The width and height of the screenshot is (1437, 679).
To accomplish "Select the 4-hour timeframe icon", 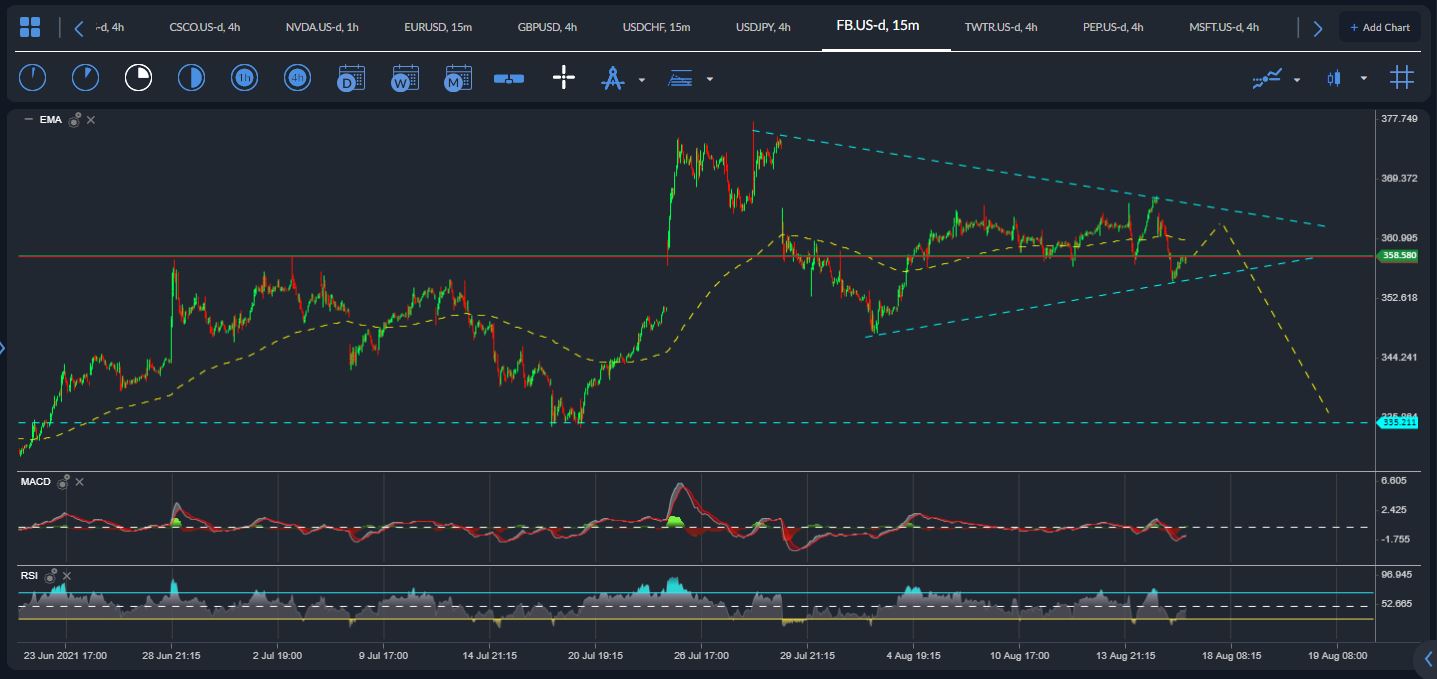I will (x=297, y=77).
